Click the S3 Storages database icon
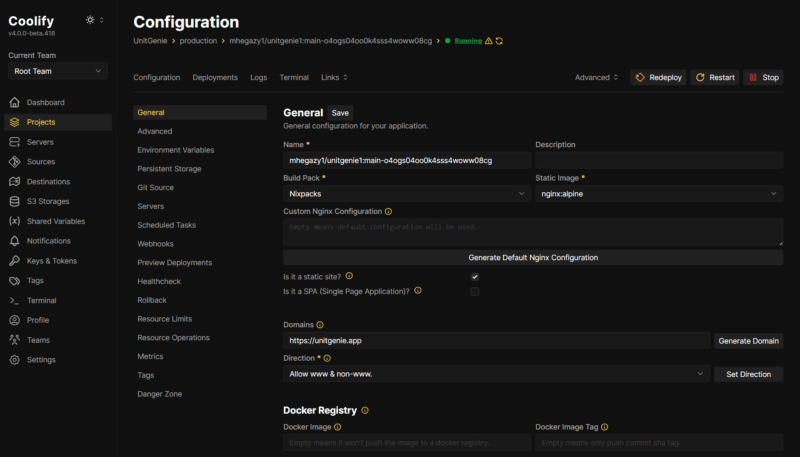Image resolution: width=800 pixels, height=457 pixels. tap(14, 201)
